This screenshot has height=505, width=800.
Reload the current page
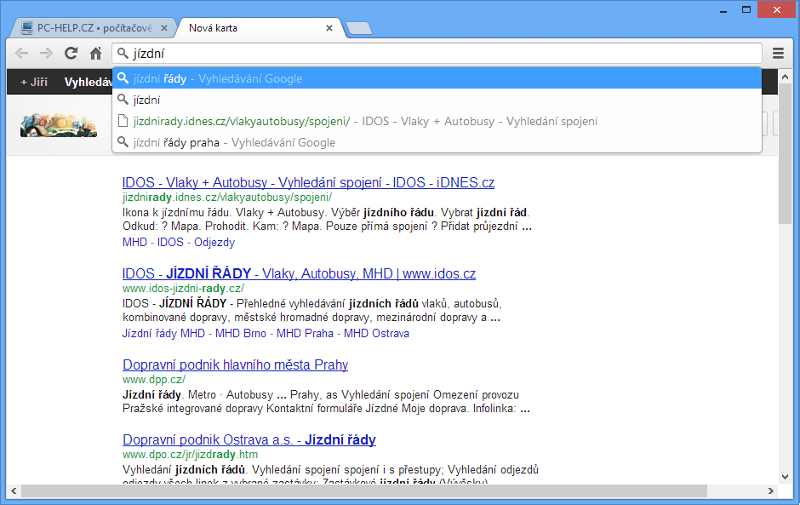click(71, 54)
